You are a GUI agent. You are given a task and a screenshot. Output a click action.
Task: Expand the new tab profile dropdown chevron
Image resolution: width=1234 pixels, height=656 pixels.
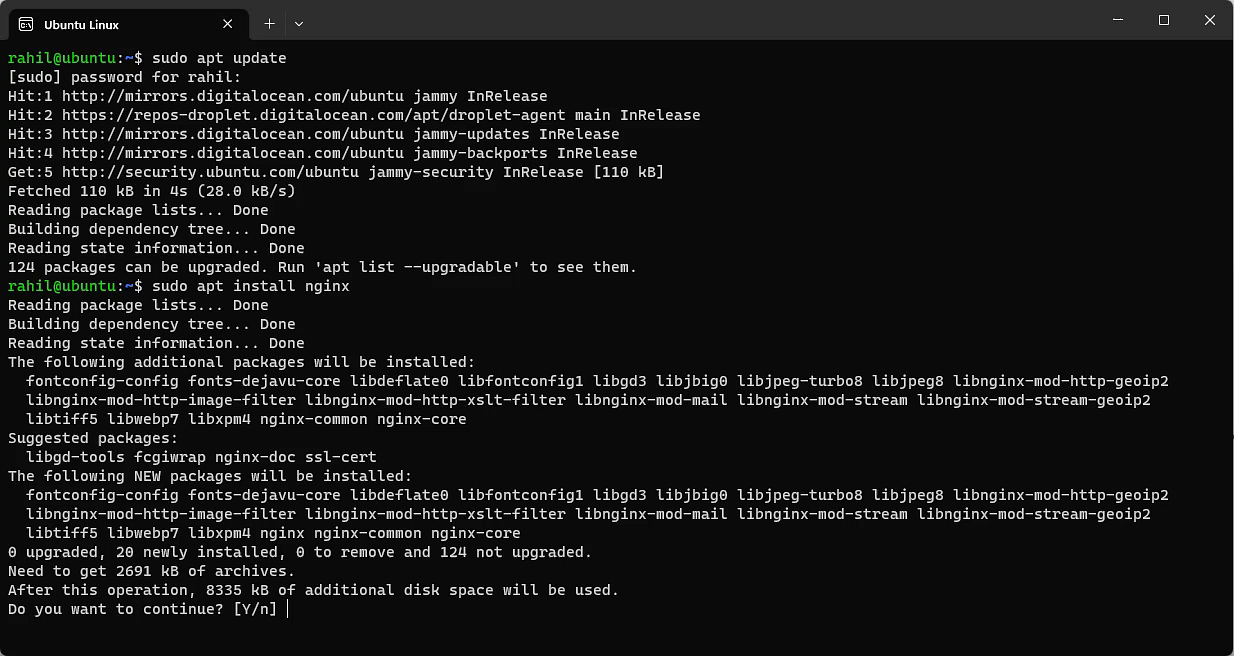[x=298, y=23]
